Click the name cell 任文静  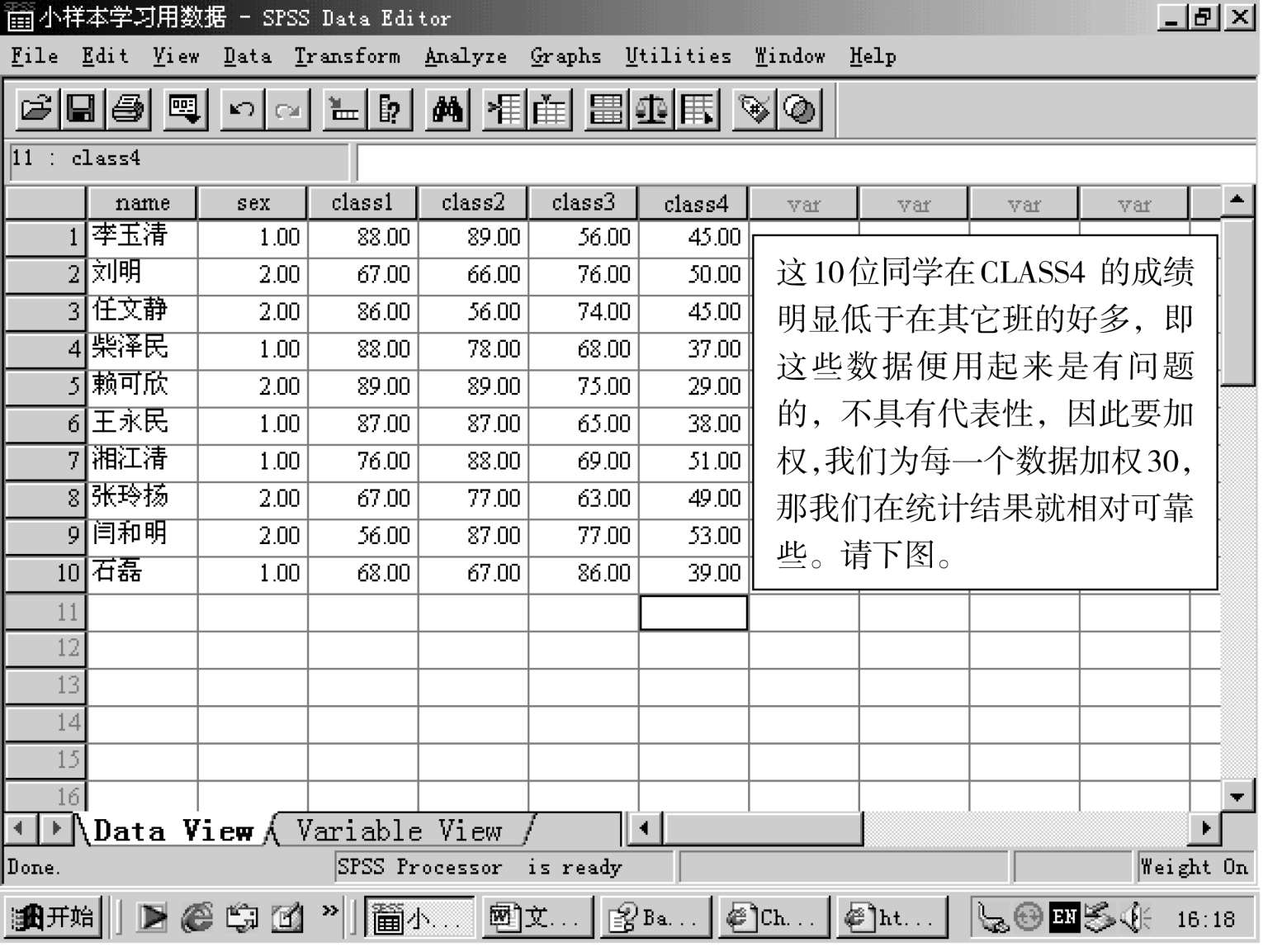pyautogui.click(x=142, y=312)
